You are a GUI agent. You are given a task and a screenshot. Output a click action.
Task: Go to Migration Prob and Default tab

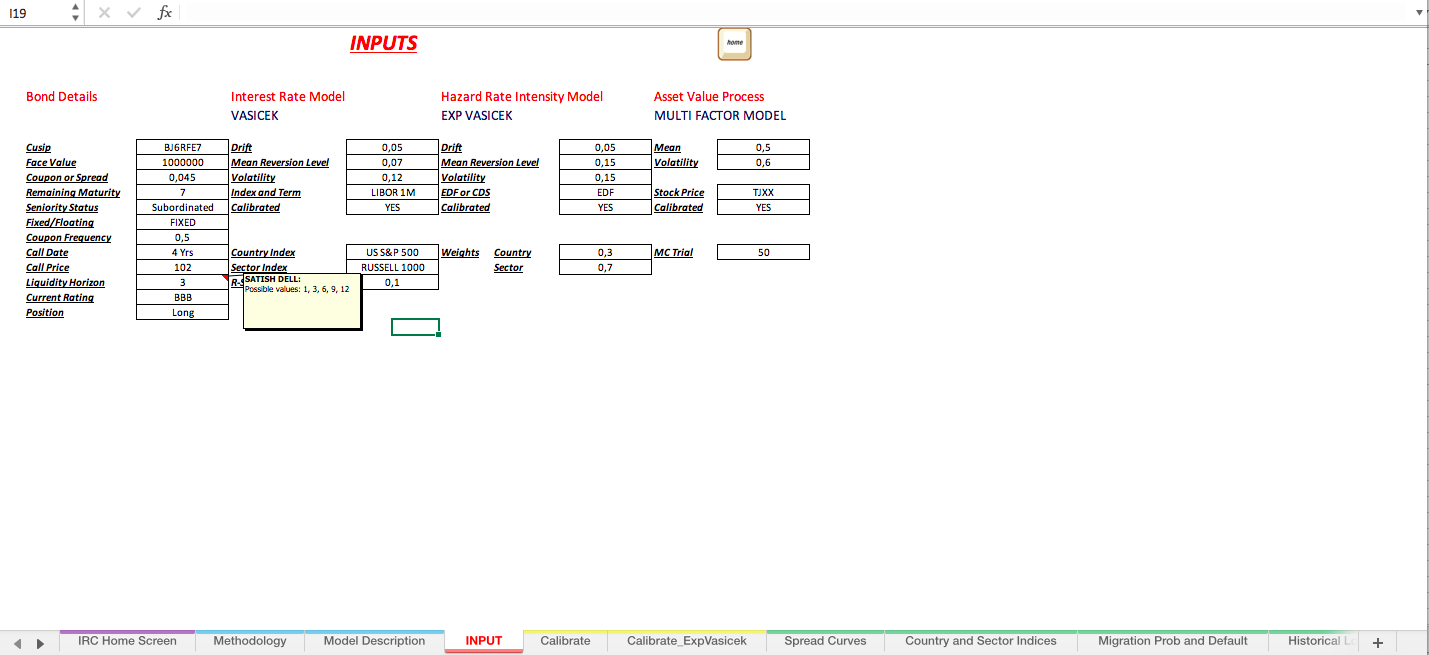click(x=1172, y=641)
